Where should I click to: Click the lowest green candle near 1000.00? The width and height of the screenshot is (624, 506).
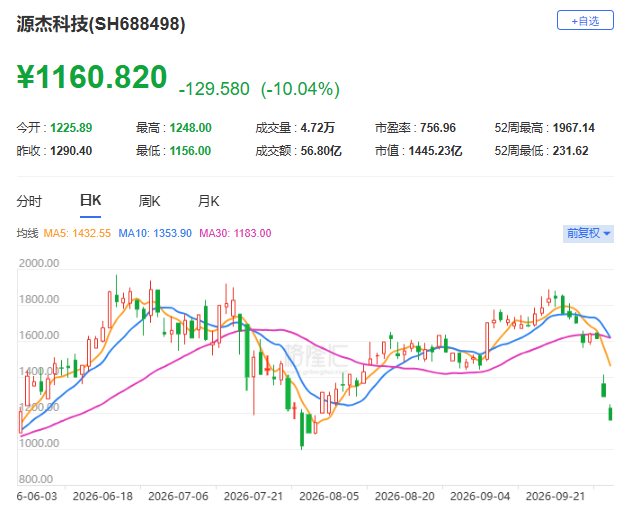pyautogui.click(x=302, y=430)
